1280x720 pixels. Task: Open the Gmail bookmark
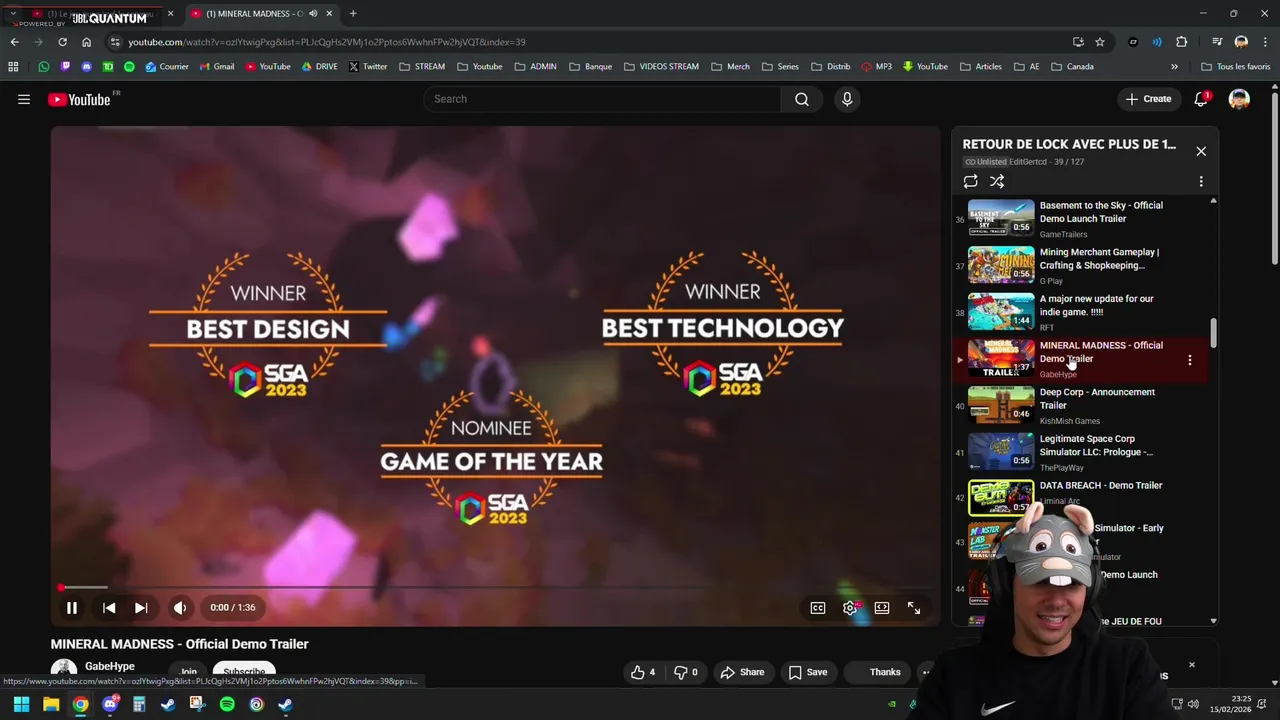pyautogui.click(x=217, y=67)
